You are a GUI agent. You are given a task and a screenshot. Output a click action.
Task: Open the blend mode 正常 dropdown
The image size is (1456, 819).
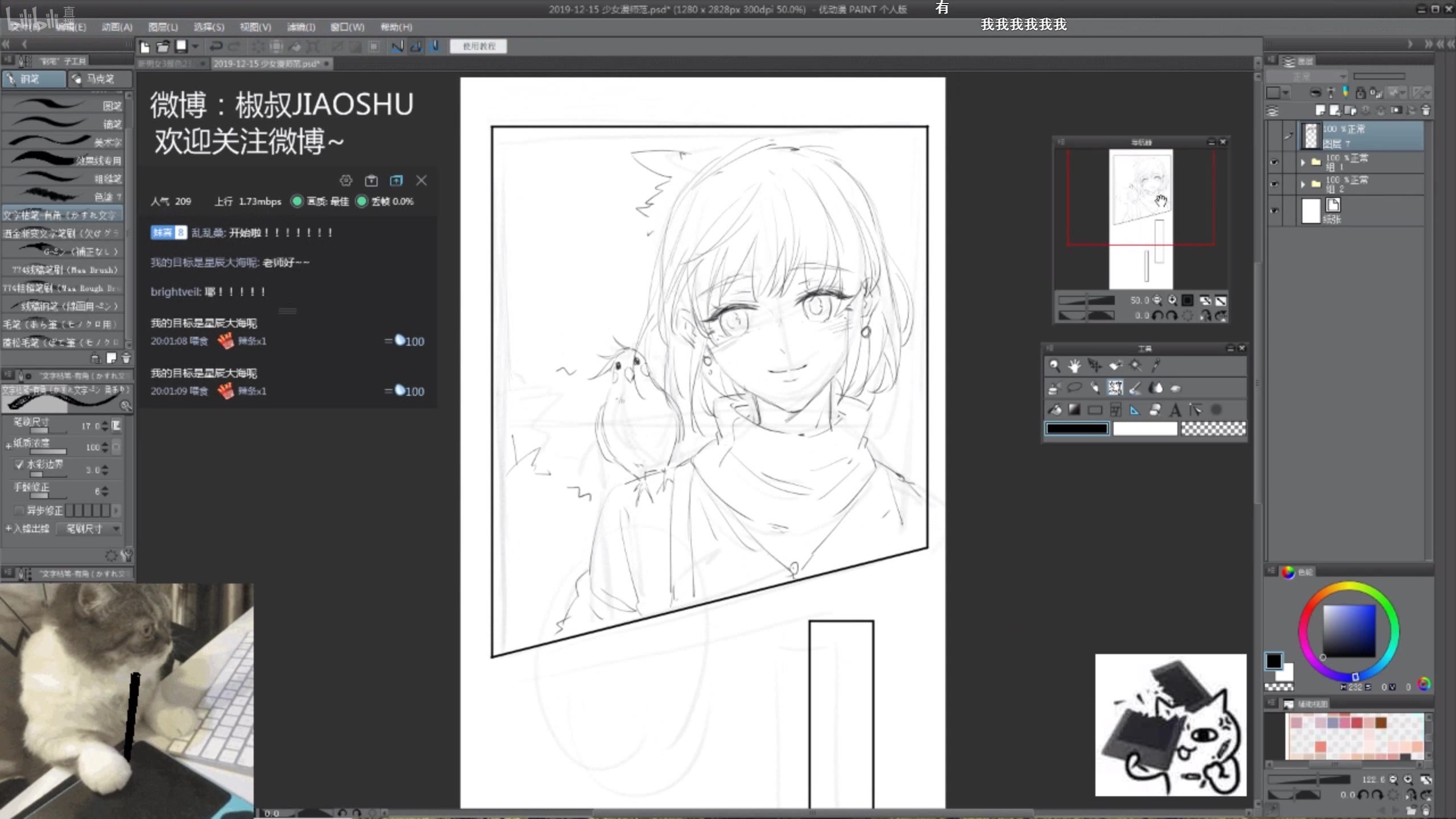tap(1306, 76)
